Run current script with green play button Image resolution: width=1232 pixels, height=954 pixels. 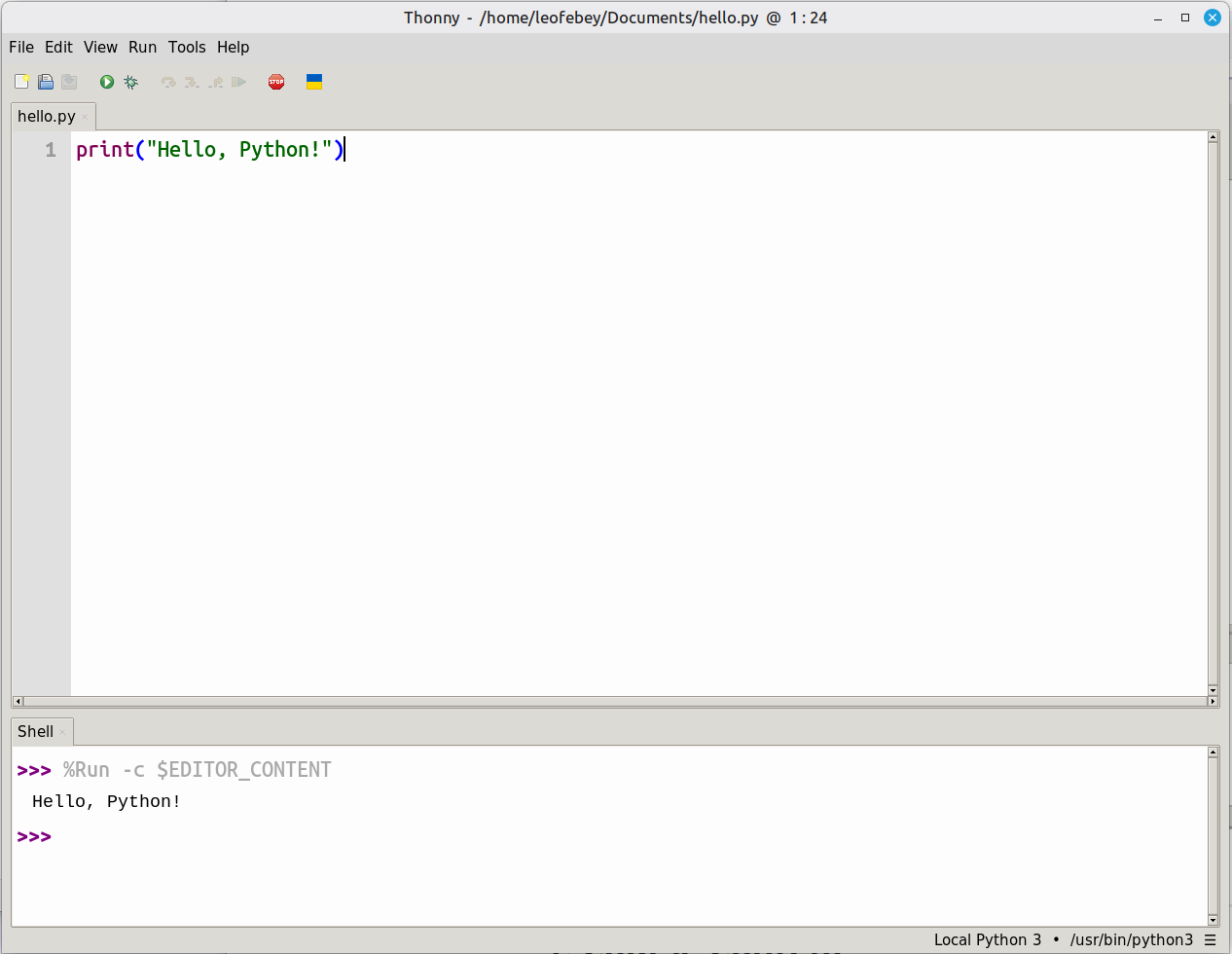tap(107, 82)
